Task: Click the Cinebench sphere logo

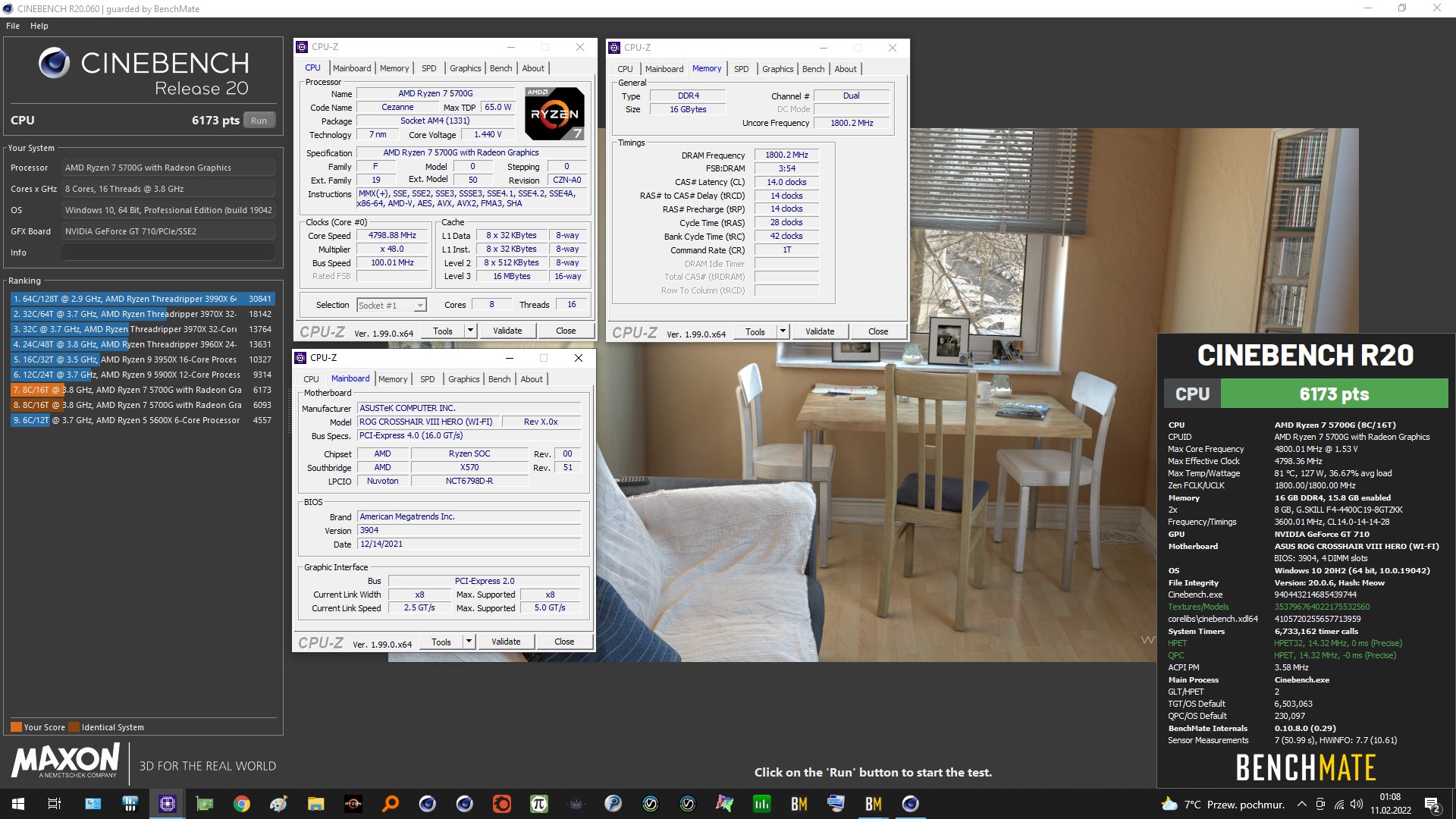Action: pyautogui.click(x=55, y=63)
